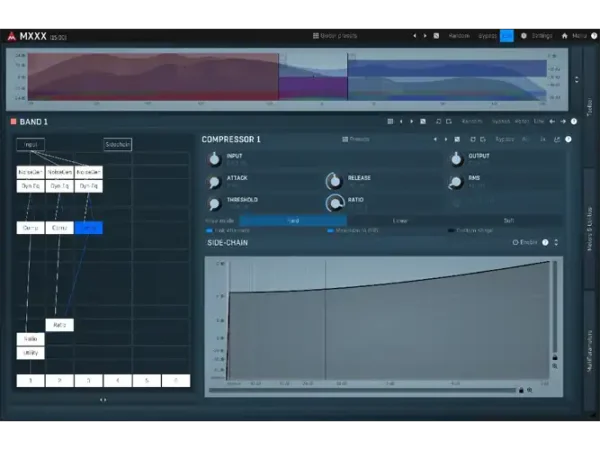600x450 pixels.
Task: Go to previous global preset arrow
Action: [414, 36]
